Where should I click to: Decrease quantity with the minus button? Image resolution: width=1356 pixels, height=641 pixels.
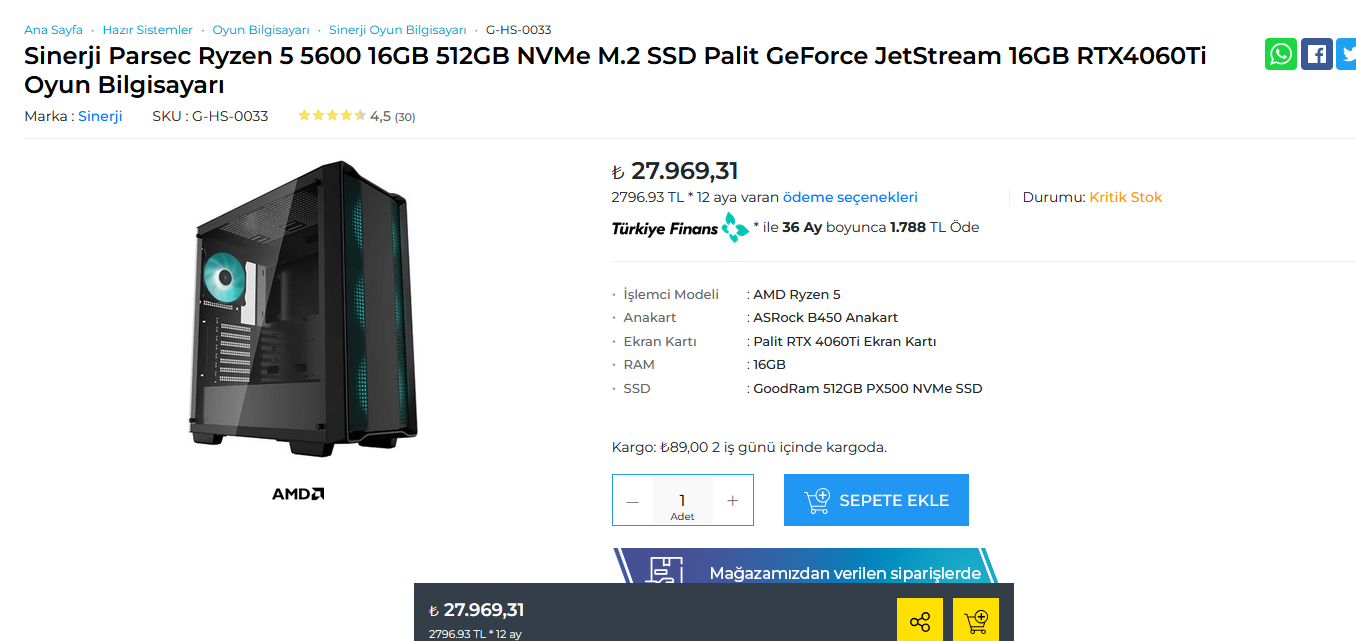[x=632, y=501]
